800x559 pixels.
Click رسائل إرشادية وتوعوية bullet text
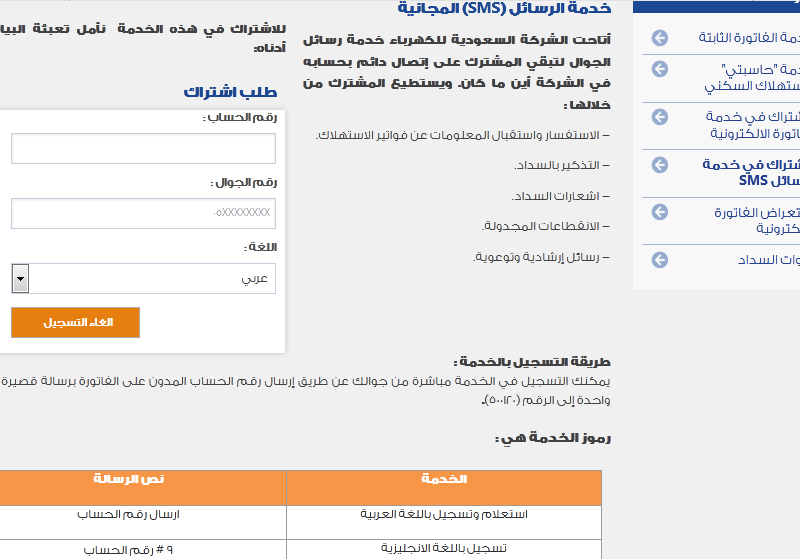pyautogui.click(x=541, y=257)
